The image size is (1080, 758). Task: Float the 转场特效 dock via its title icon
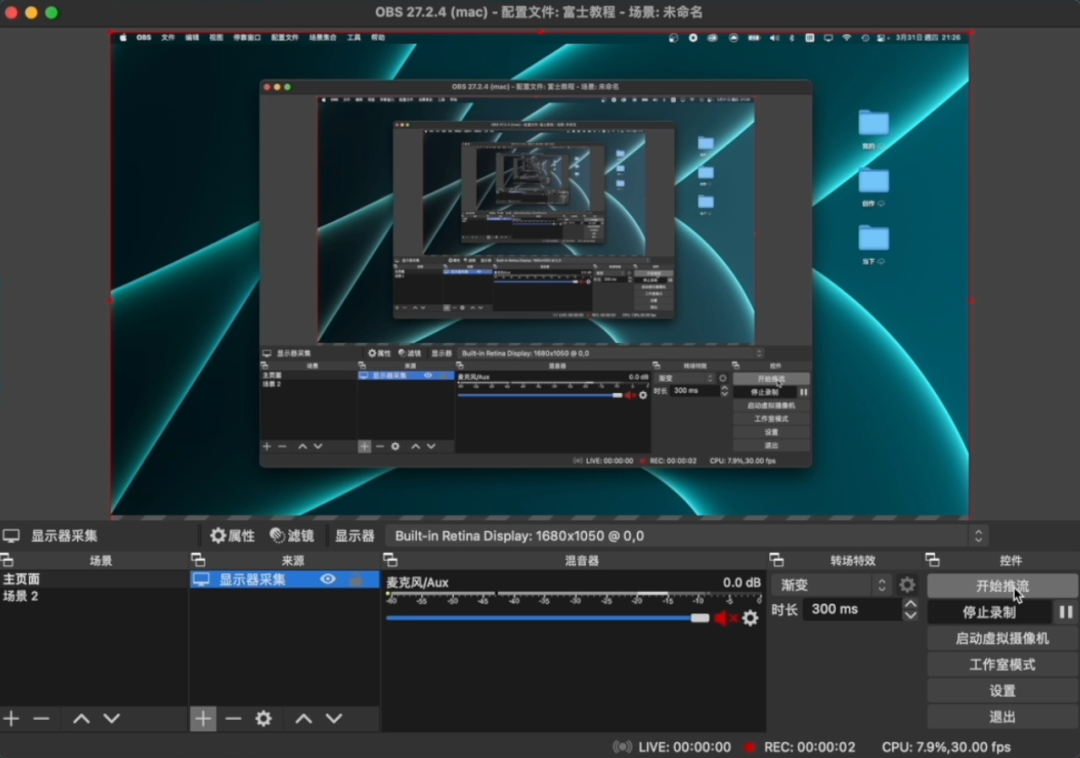777,560
